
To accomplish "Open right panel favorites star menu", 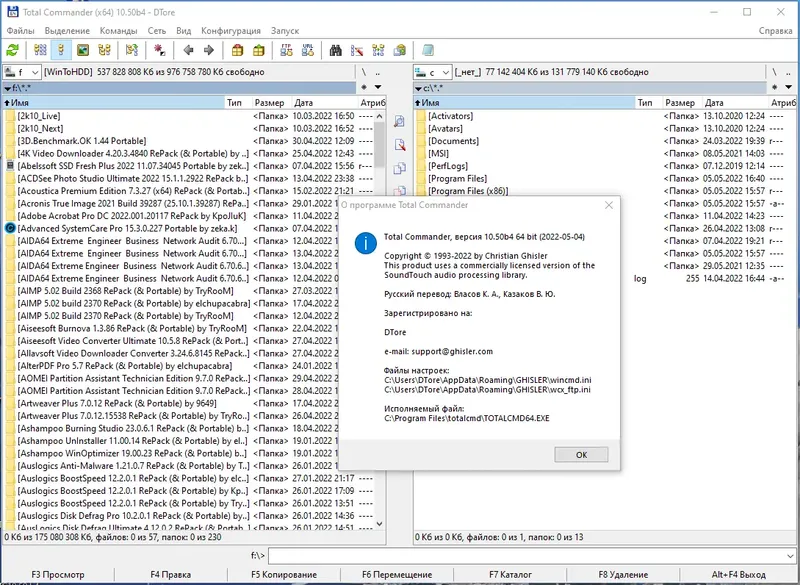I will point(774,87).
